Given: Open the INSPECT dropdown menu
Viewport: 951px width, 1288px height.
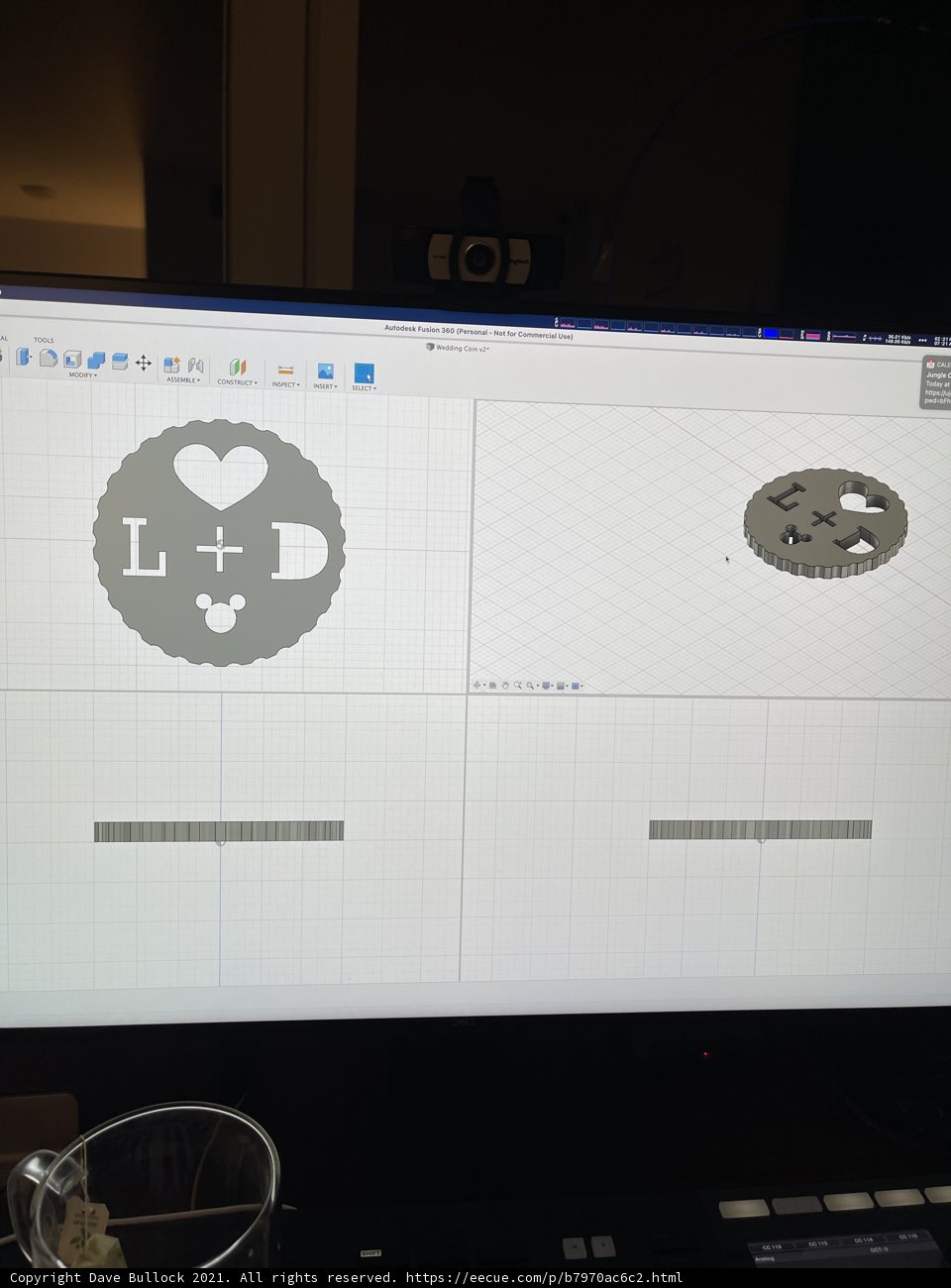Looking at the screenshot, I should (x=285, y=383).
